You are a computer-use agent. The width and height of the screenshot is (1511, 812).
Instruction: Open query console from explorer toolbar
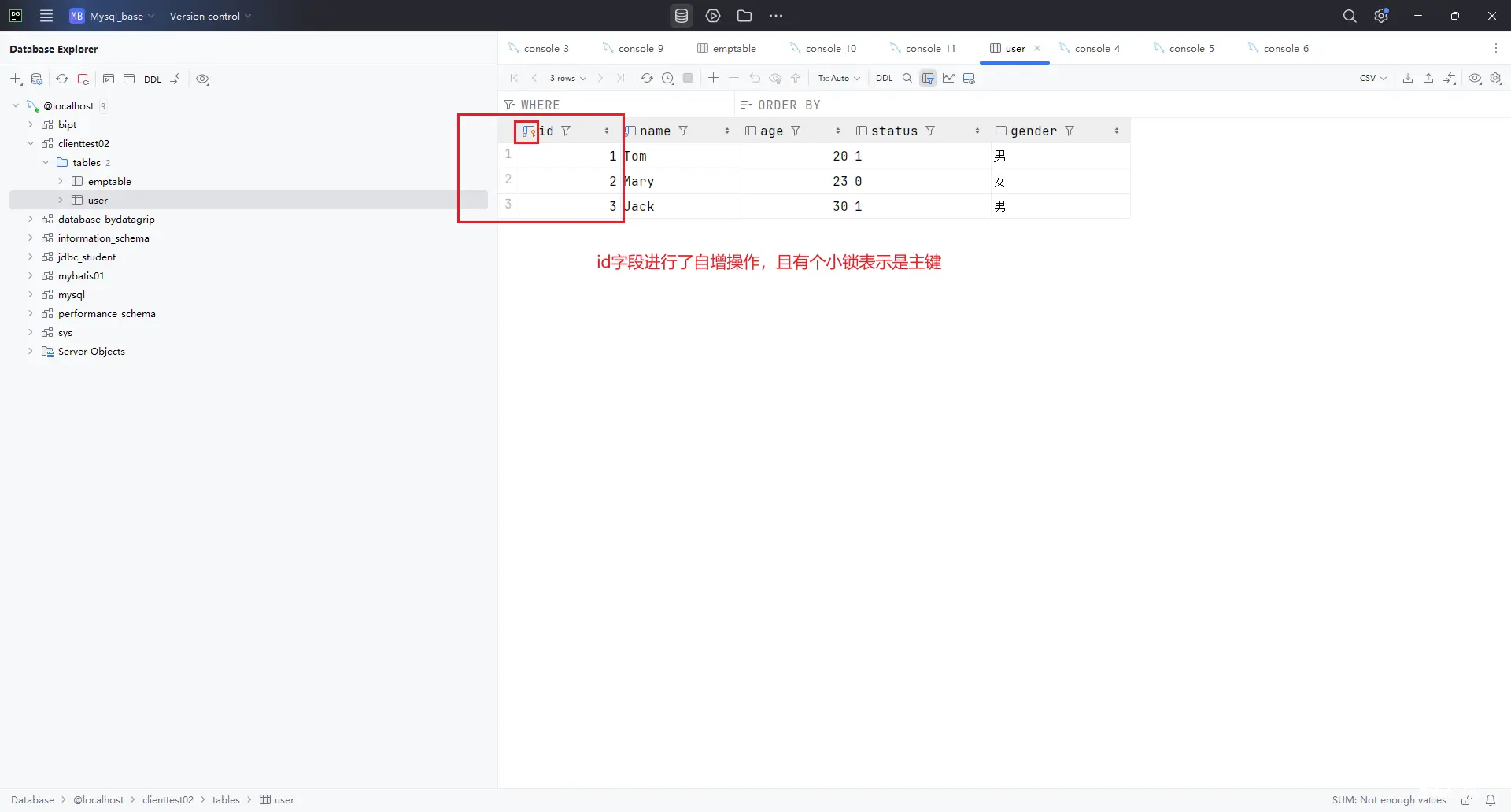coord(109,79)
